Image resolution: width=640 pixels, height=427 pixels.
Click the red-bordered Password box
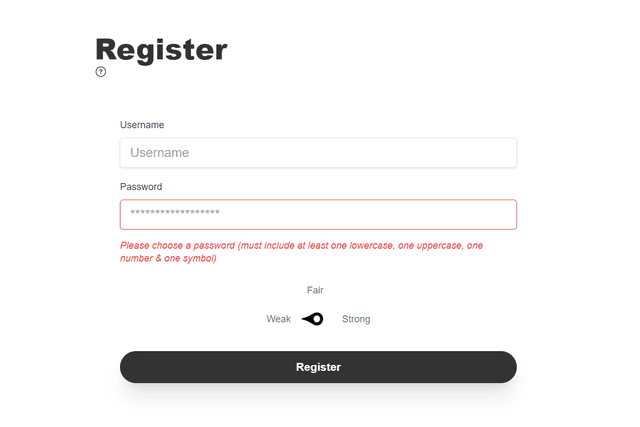pyautogui.click(x=400, y=214)
